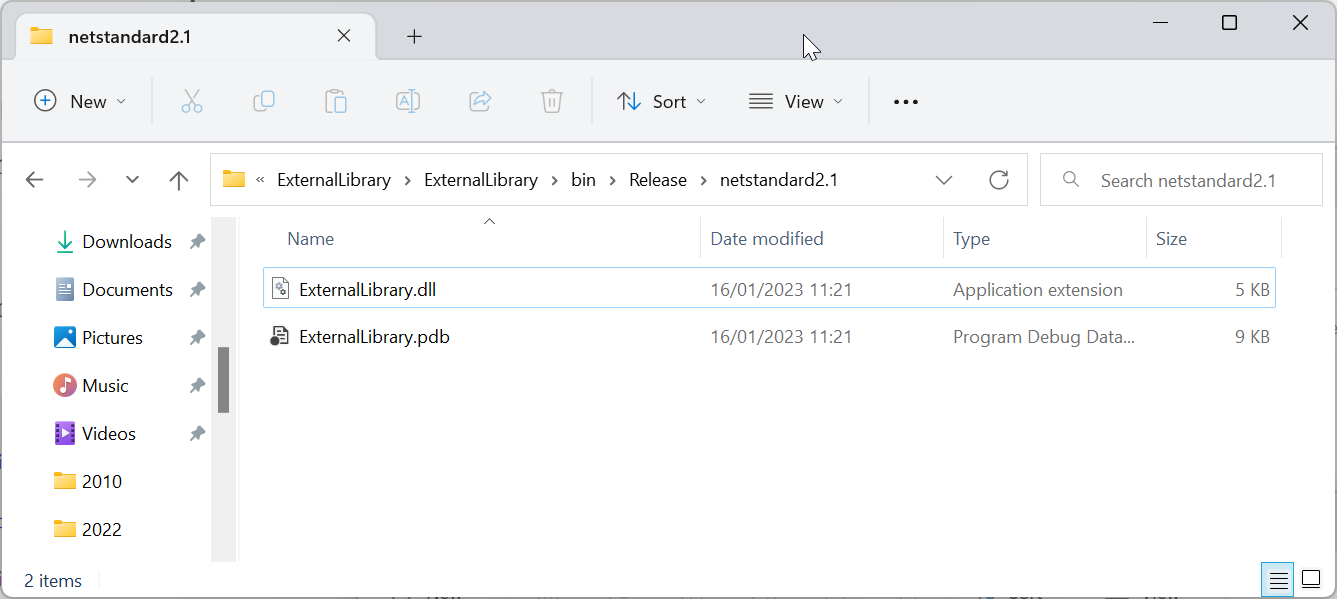Click the folder icon in address bar
This screenshot has height=599, width=1337.
pyautogui.click(x=234, y=180)
